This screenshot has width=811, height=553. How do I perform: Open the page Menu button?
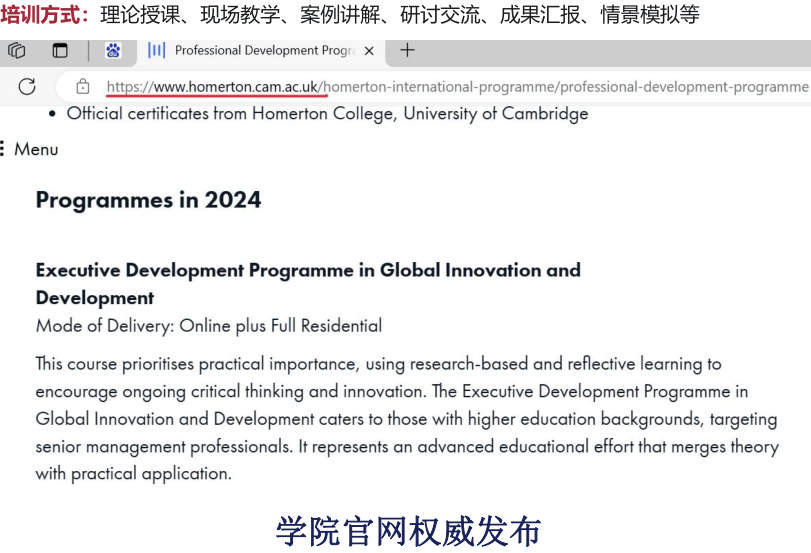coord(29,149)
